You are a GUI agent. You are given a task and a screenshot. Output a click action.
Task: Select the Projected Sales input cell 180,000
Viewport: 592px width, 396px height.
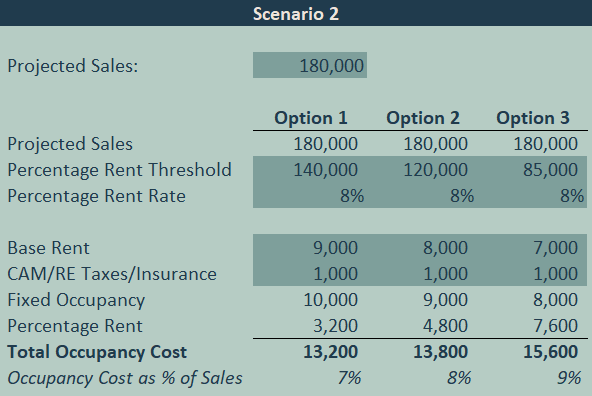310,65
